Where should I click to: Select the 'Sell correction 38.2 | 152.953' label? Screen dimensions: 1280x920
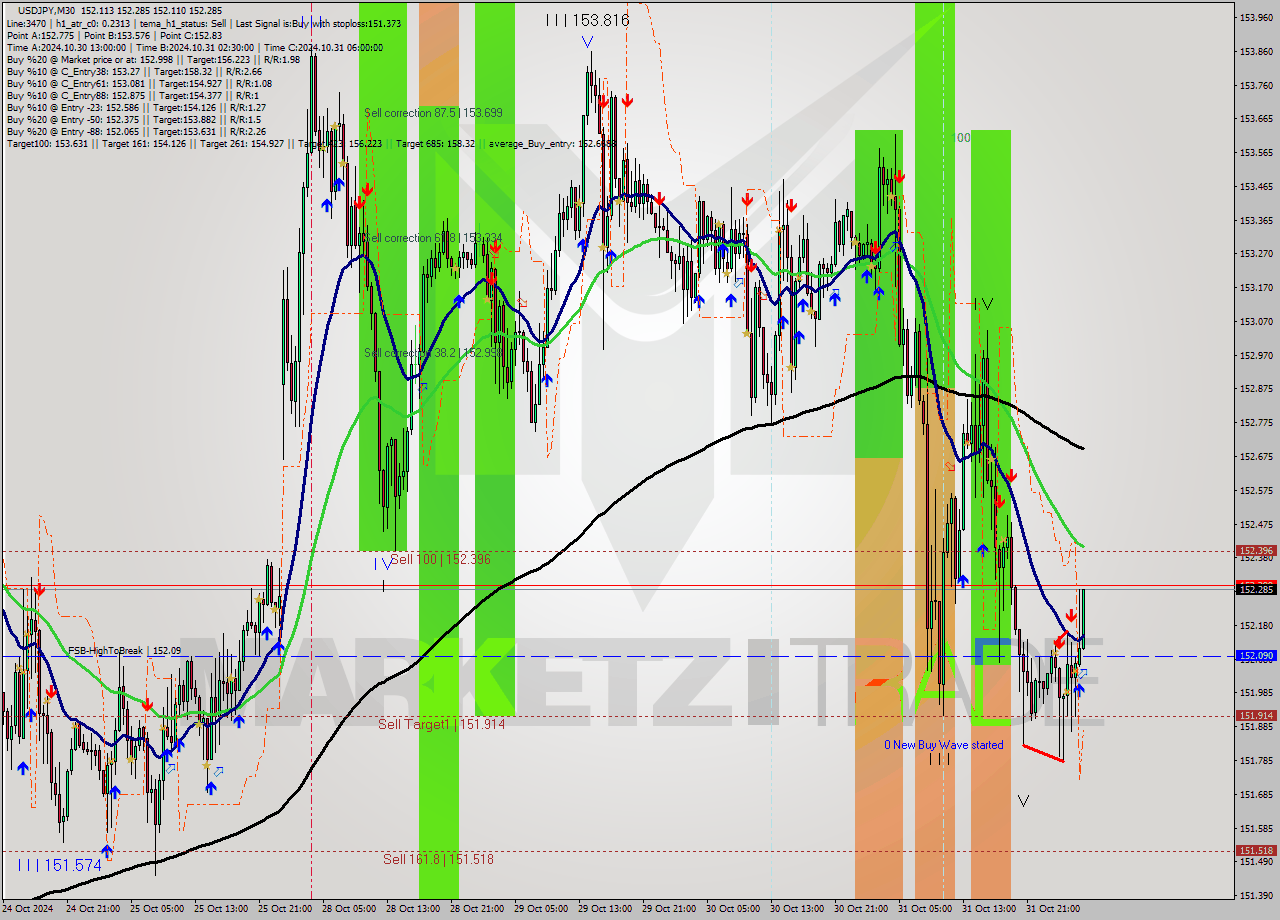click(433, 353)
